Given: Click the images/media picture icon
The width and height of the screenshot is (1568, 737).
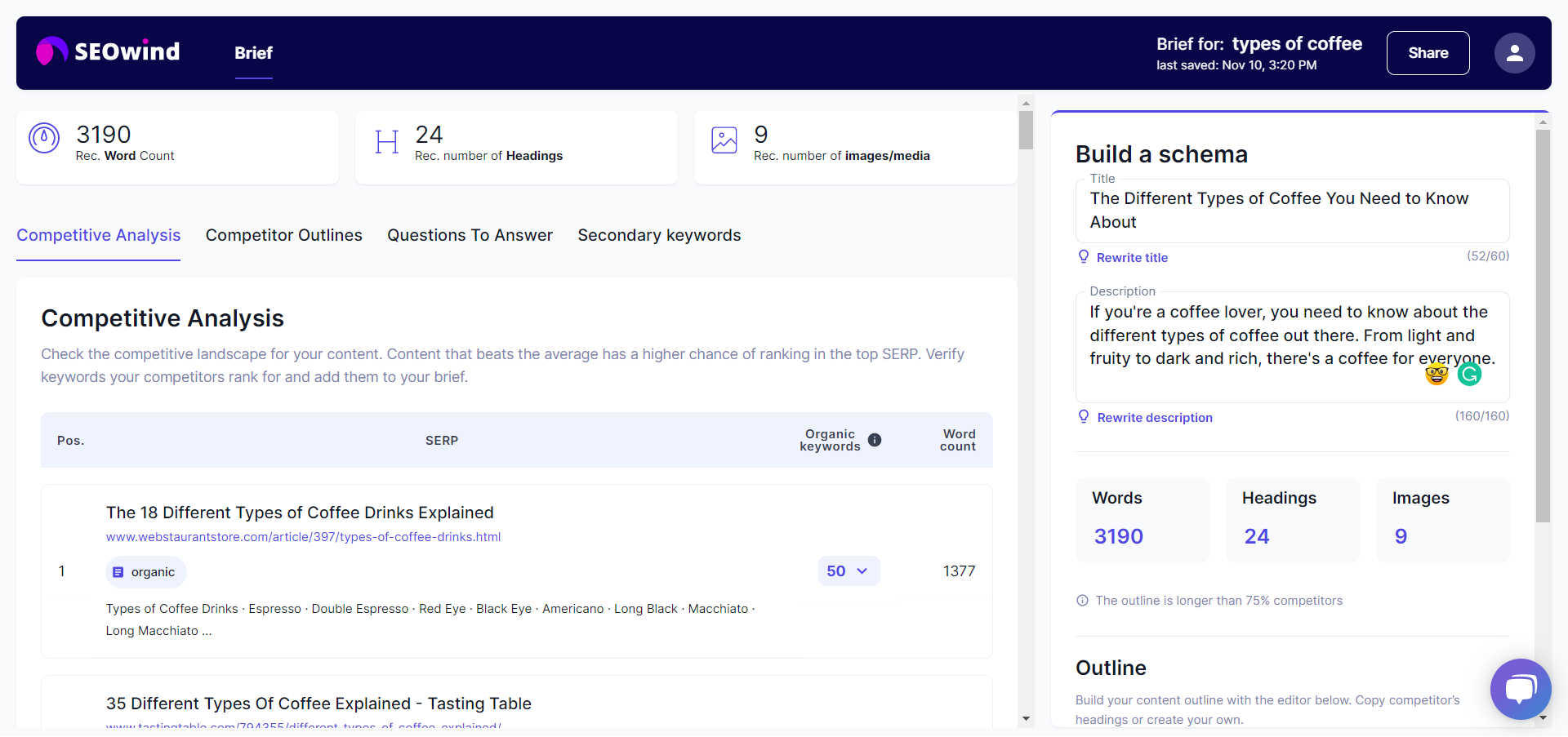Looking at the screenshot, I should (724, 140).
